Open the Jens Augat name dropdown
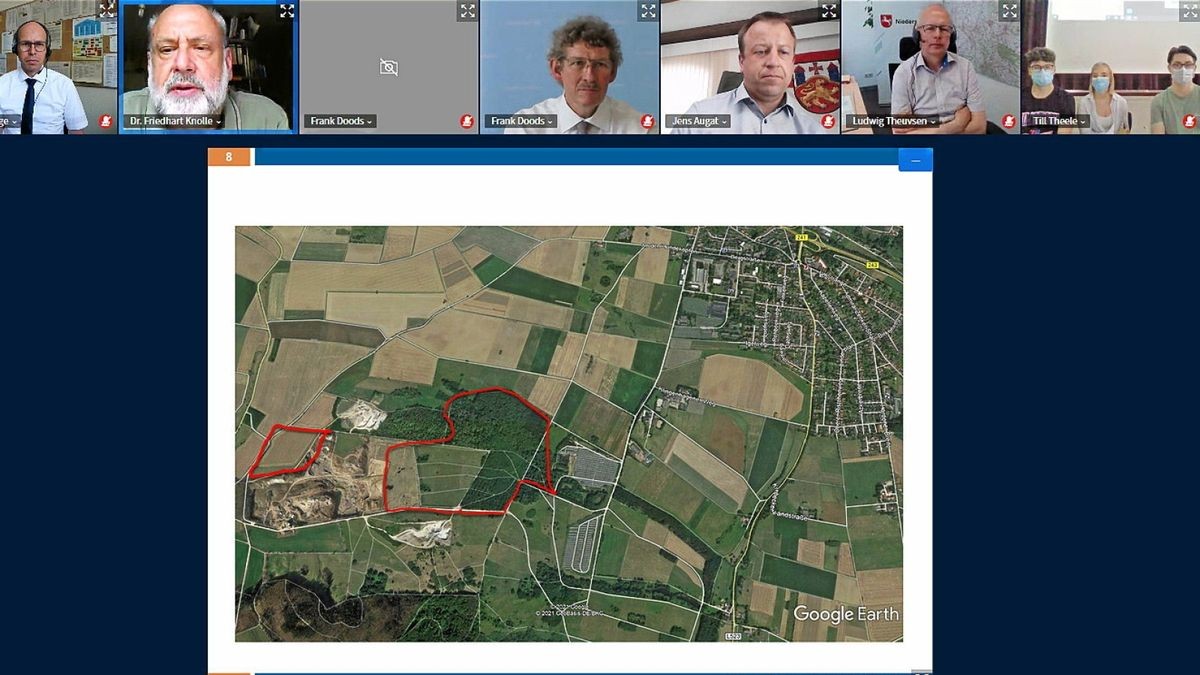Image resolution: width=1200 pixels, height=675 pixels. [699, 121]
